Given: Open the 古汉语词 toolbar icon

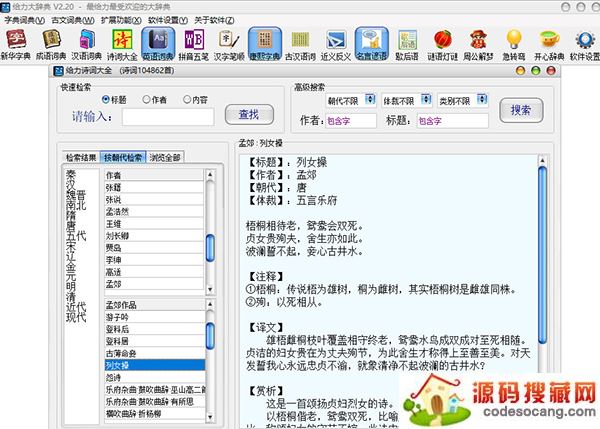Looking at the screenshot, I should pyautogui.click(x=302, y=45).
